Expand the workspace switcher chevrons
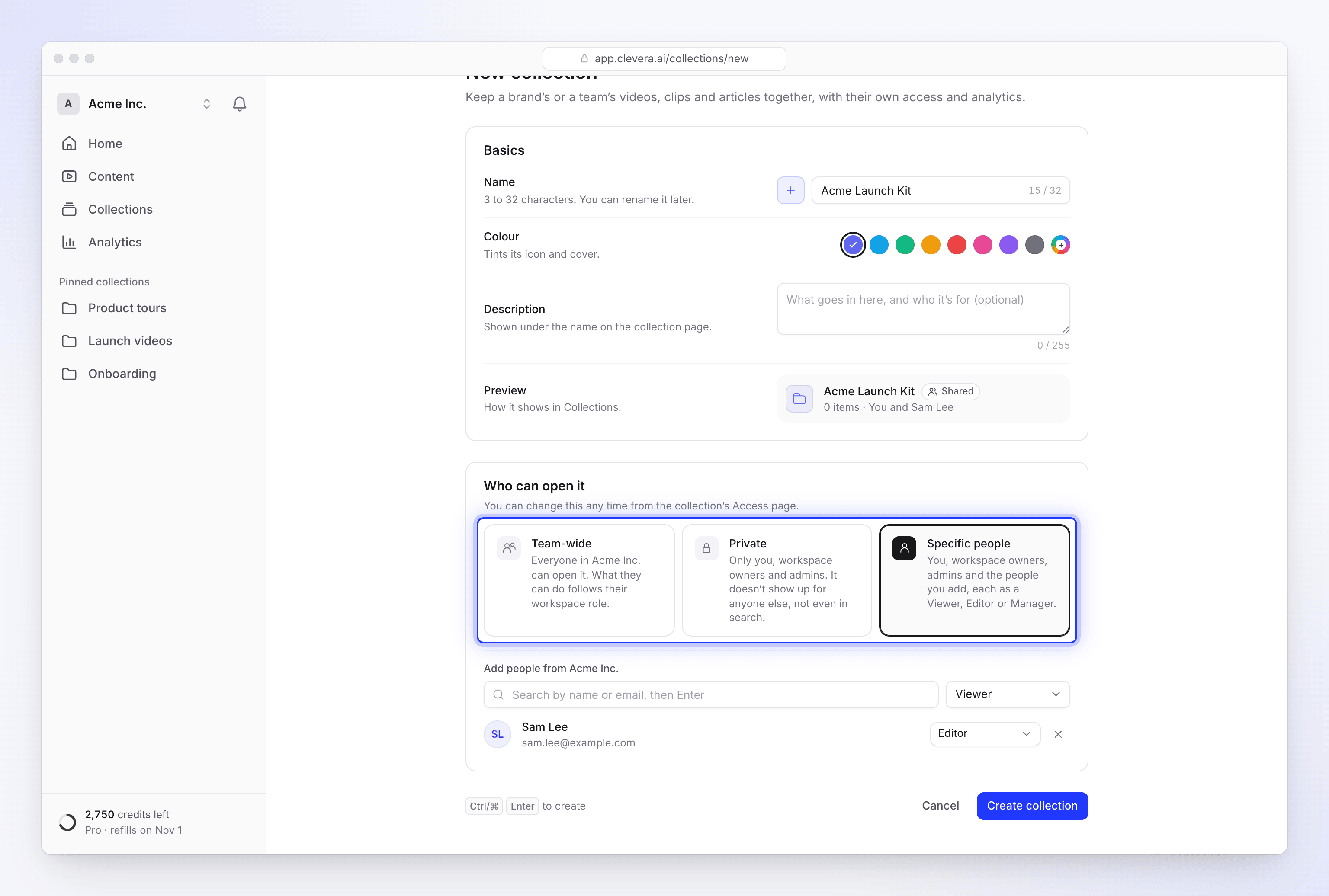1329x896 pixels. pos(206,103)
